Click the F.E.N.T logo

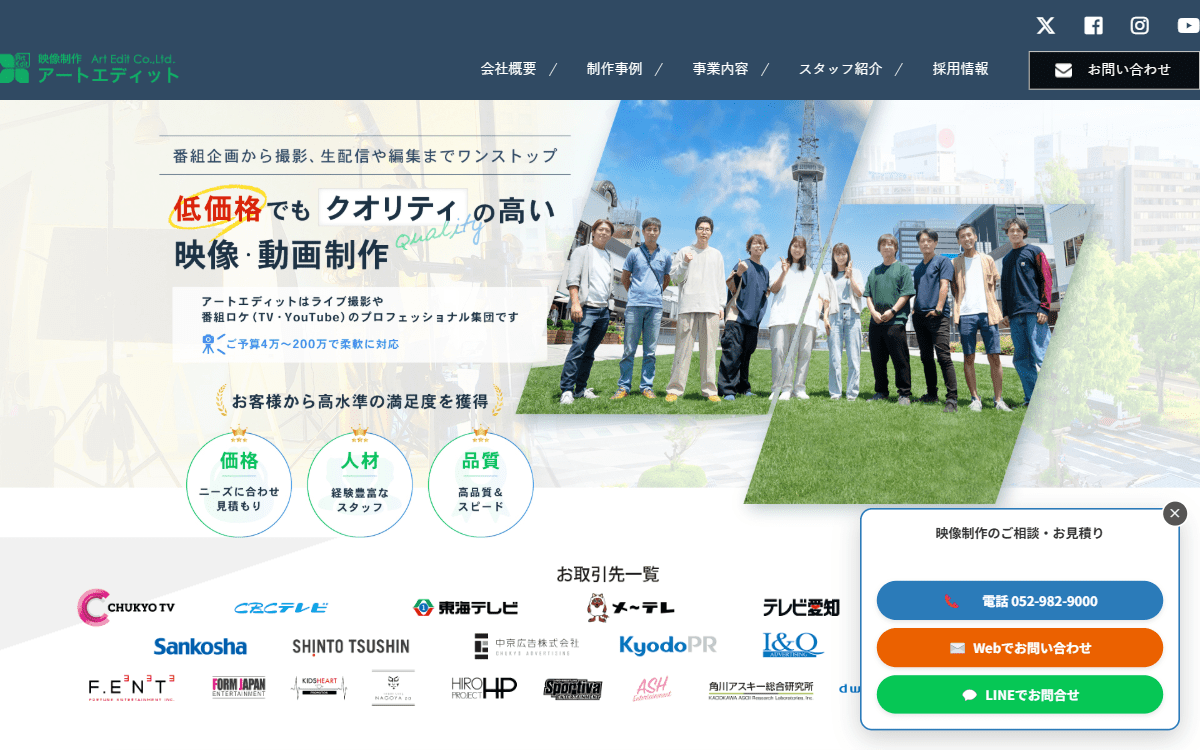pos(132,688)
